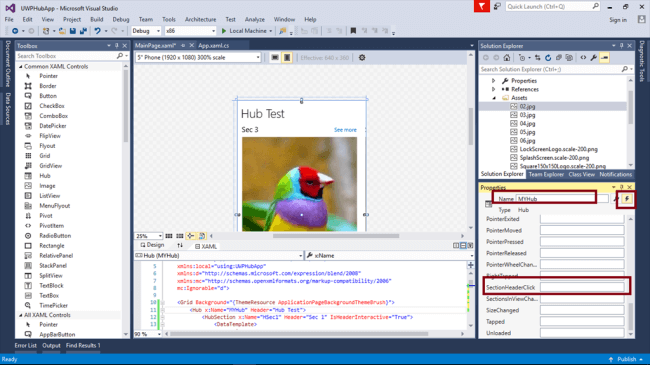Switch to the App.xaml.cs tab
This screenshot has width=650, height=365.
coord(213,45)
